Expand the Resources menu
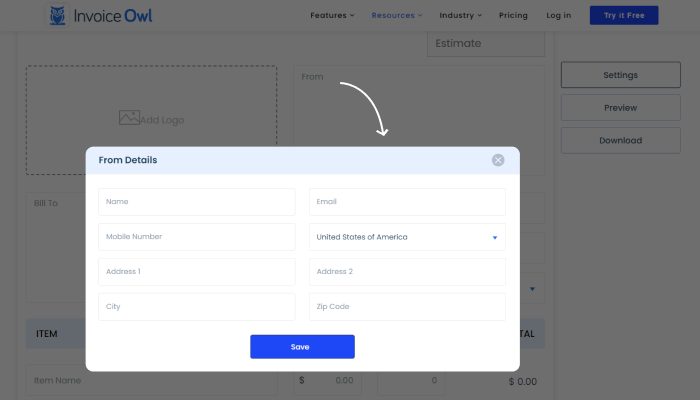Image resolution: width=700 pixels, height=400 pixels. coord(397,16)
